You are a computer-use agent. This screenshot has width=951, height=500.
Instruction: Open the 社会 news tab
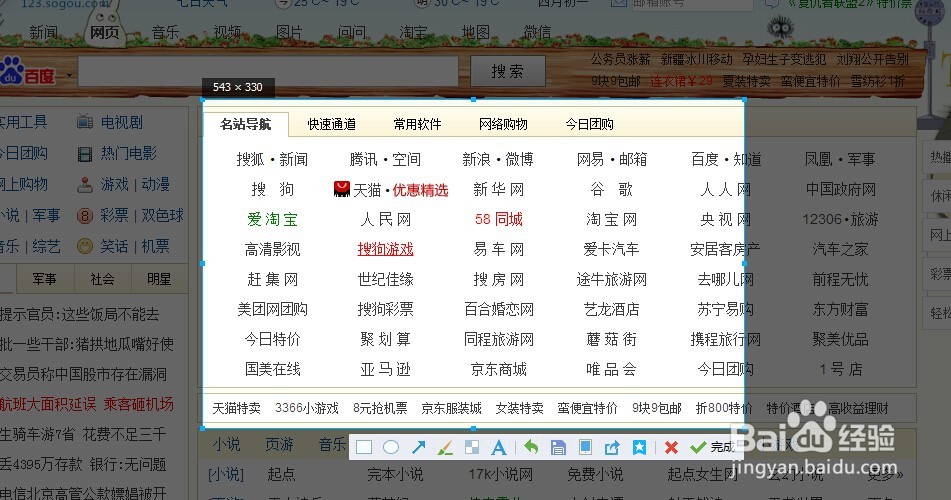tap(102, 279)
